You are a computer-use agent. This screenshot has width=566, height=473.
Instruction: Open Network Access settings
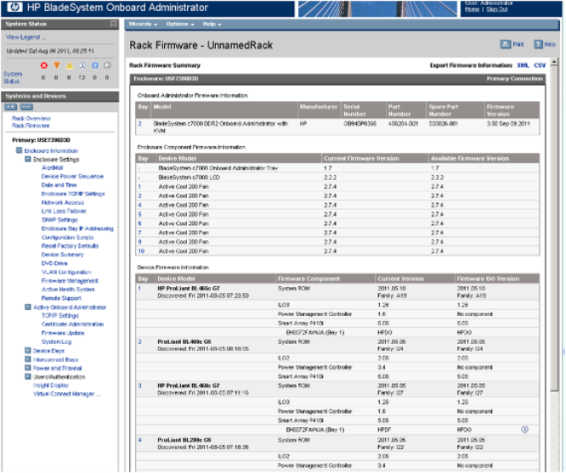coord(62,203)
